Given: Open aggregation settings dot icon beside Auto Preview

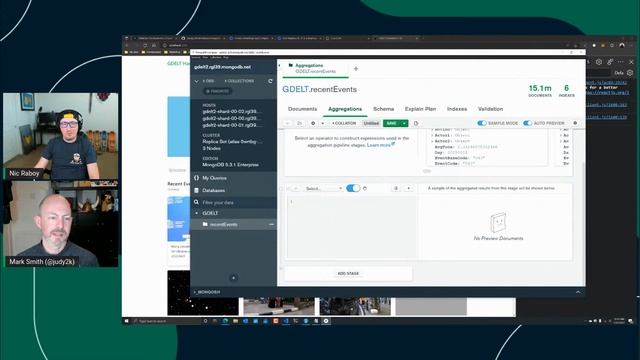Looking at the screenshot, I should point(575,123).
